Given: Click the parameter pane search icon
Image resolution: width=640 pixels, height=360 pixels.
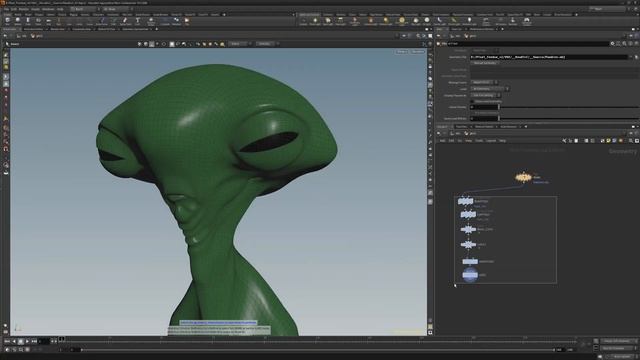Looking at the screenshot, I should tap(624, 44).
